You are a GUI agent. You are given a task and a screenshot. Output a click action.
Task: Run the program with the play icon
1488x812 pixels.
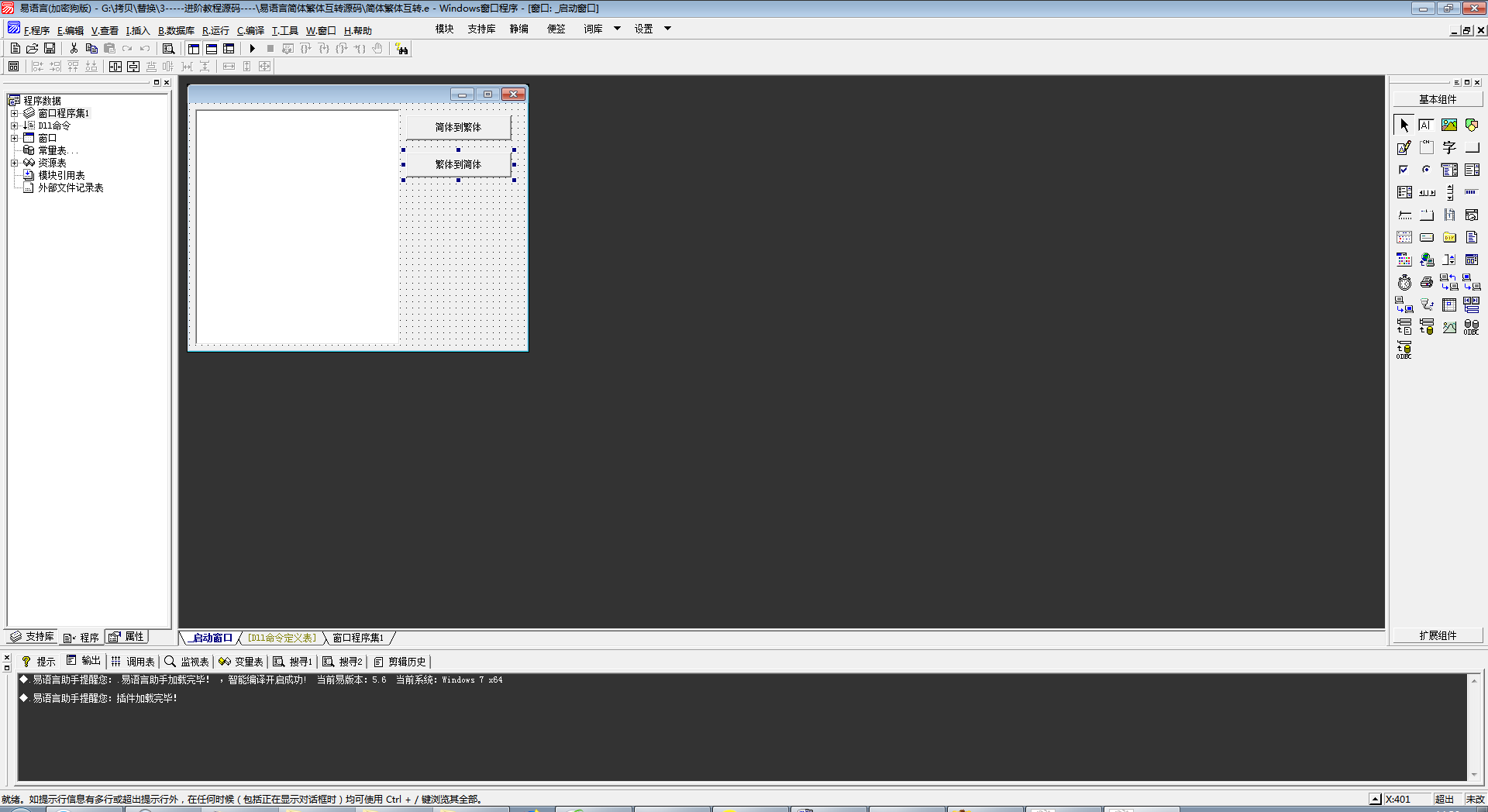click(252, 48)
